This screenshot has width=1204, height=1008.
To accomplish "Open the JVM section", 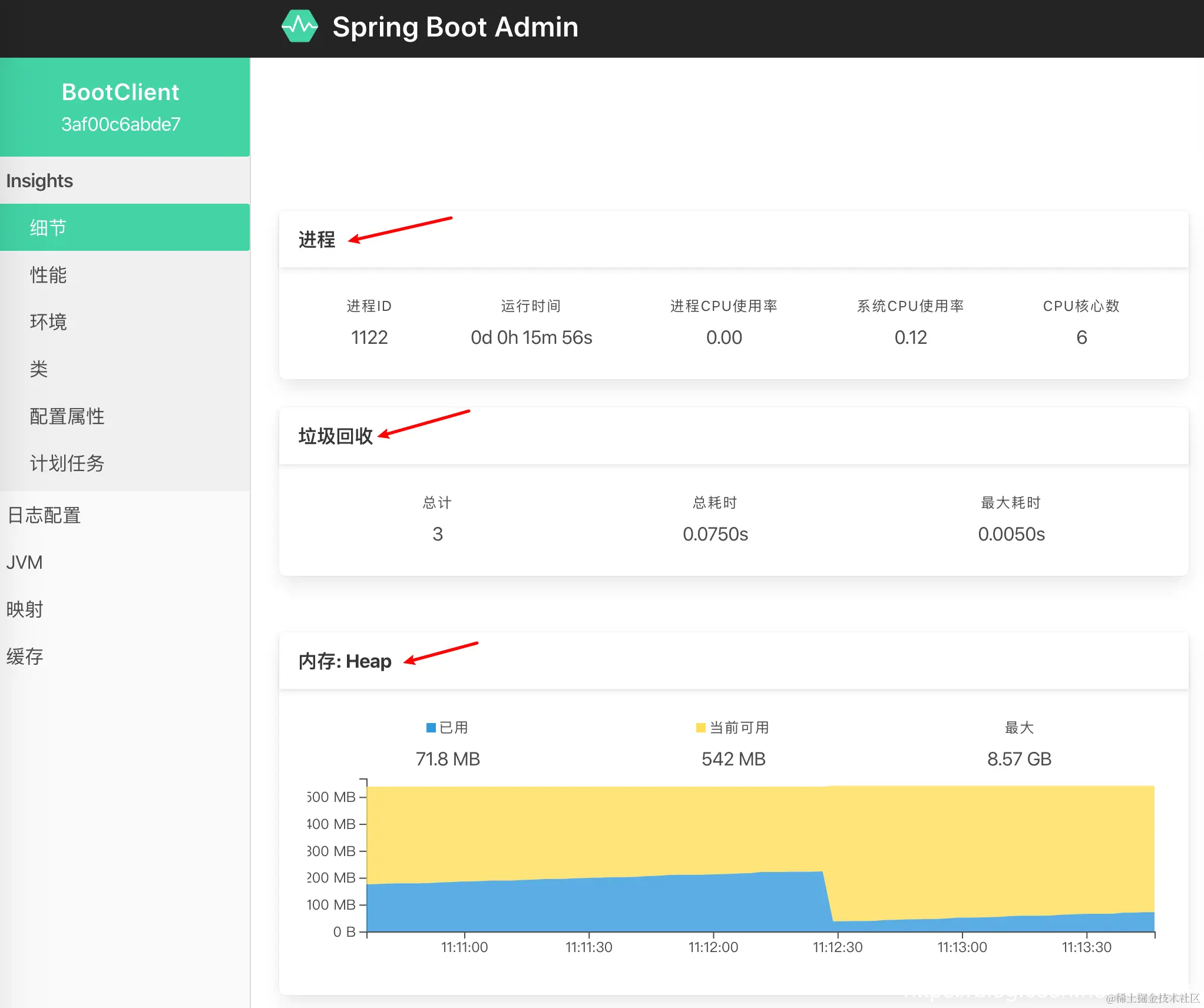I will 125,562.
